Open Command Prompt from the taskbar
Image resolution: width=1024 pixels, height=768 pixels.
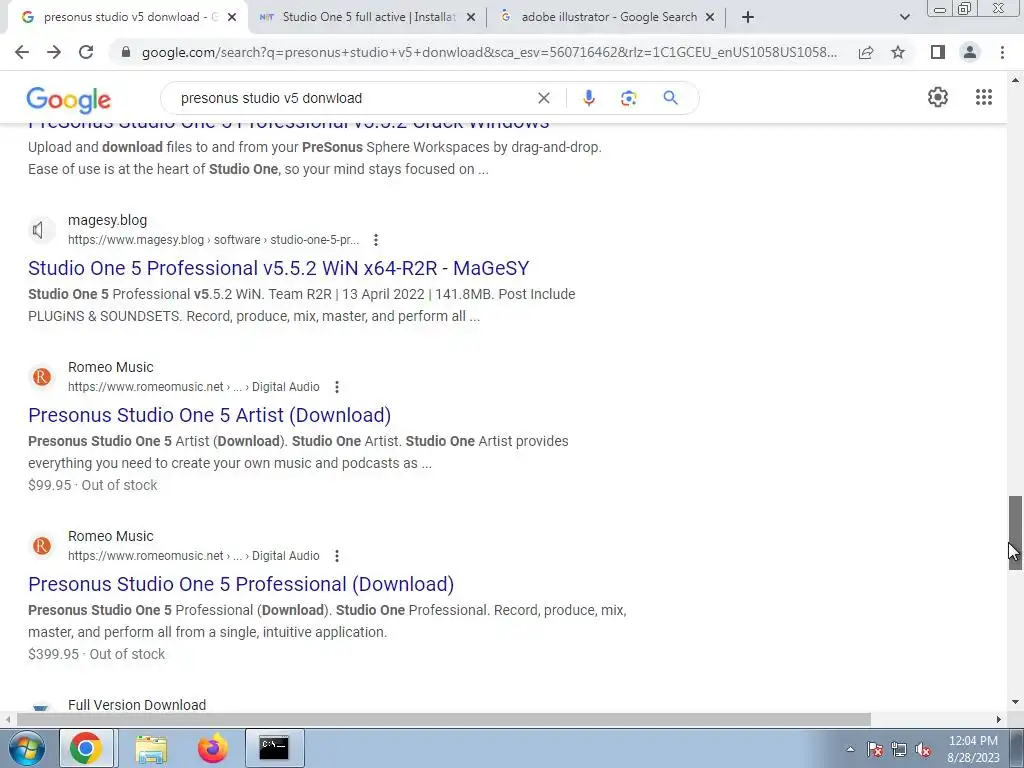(274, 748)
